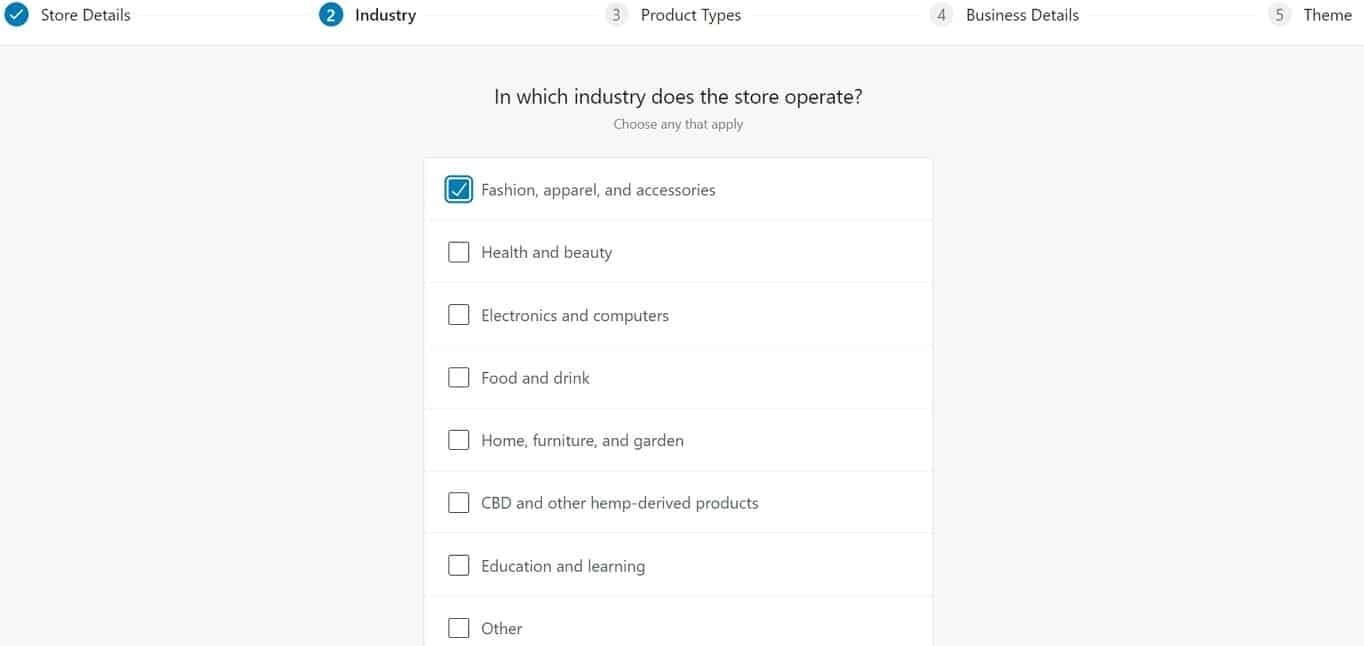Click the Health and beauty label text
This screenshot has width=1364, height=646.
pos(546,252)
